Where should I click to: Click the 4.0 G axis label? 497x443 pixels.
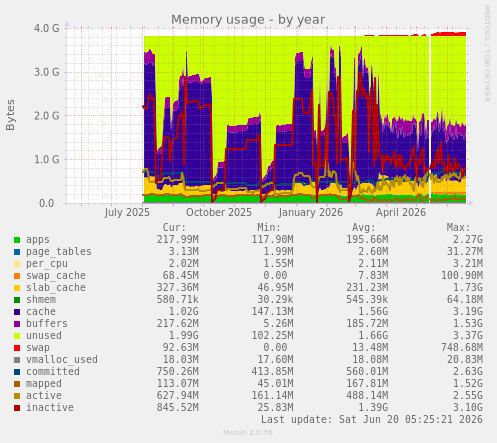point(47,28)
